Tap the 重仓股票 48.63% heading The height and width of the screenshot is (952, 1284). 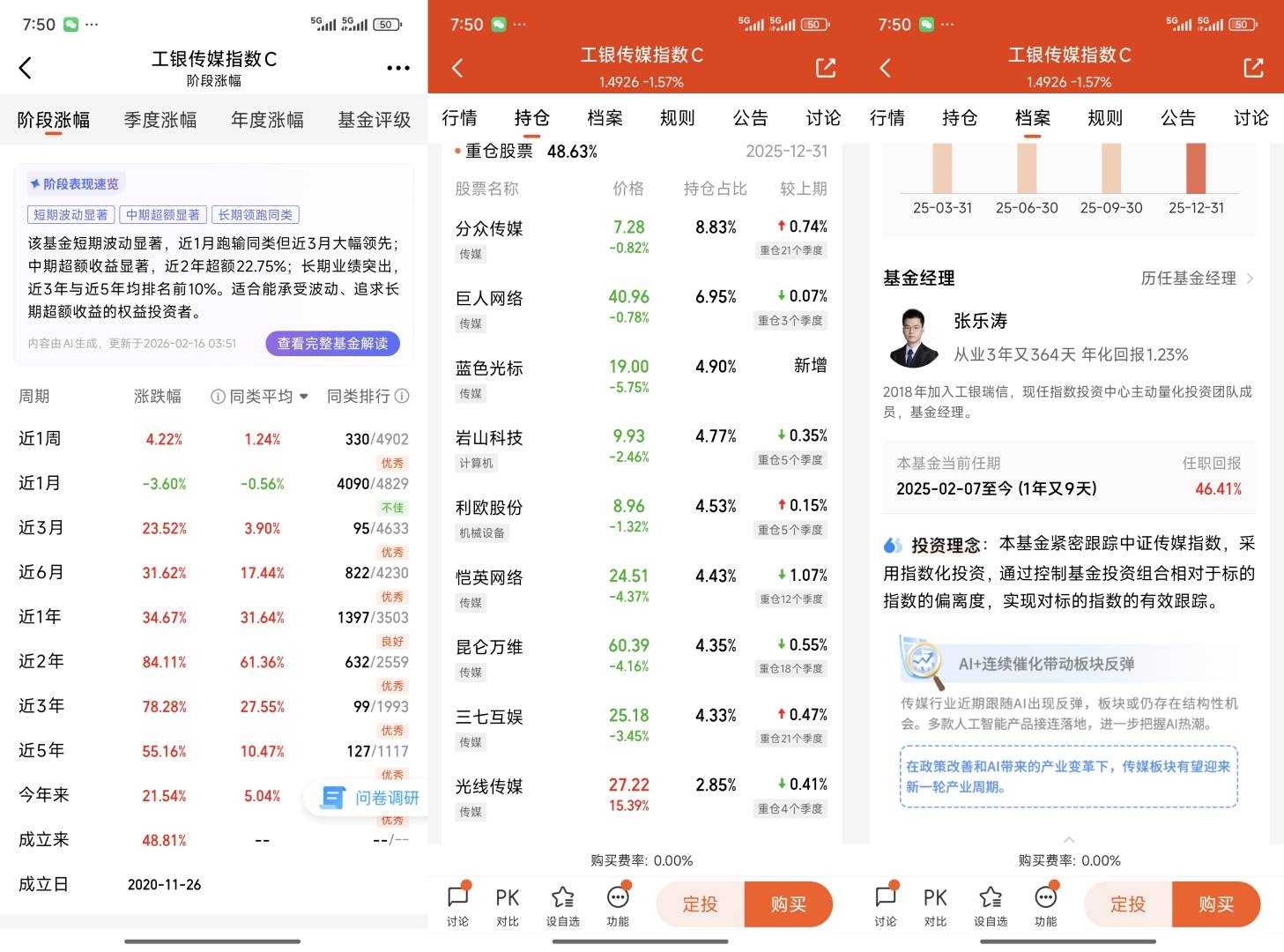point(526,152)
